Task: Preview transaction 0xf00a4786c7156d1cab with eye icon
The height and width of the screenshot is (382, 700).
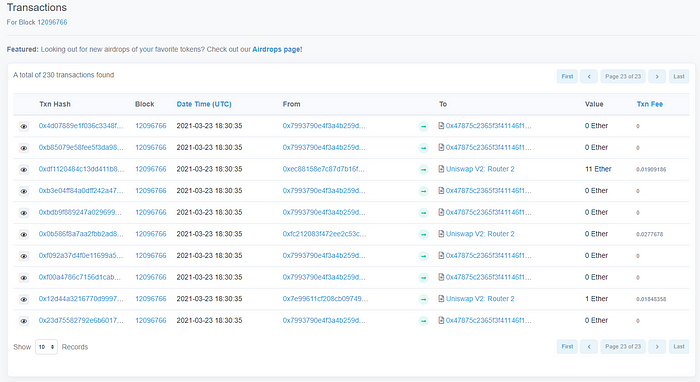Action: [x=24, y=278]
